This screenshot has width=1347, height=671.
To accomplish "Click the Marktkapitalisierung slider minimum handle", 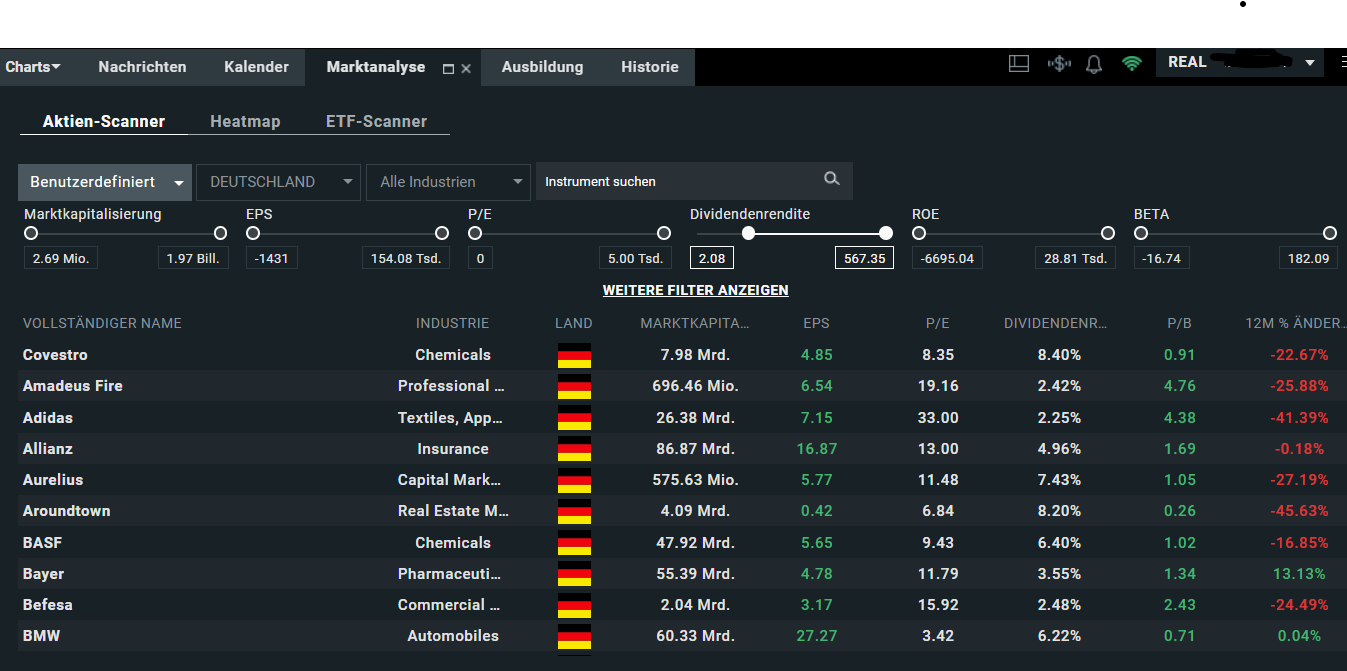I will (x=31, y=233).
